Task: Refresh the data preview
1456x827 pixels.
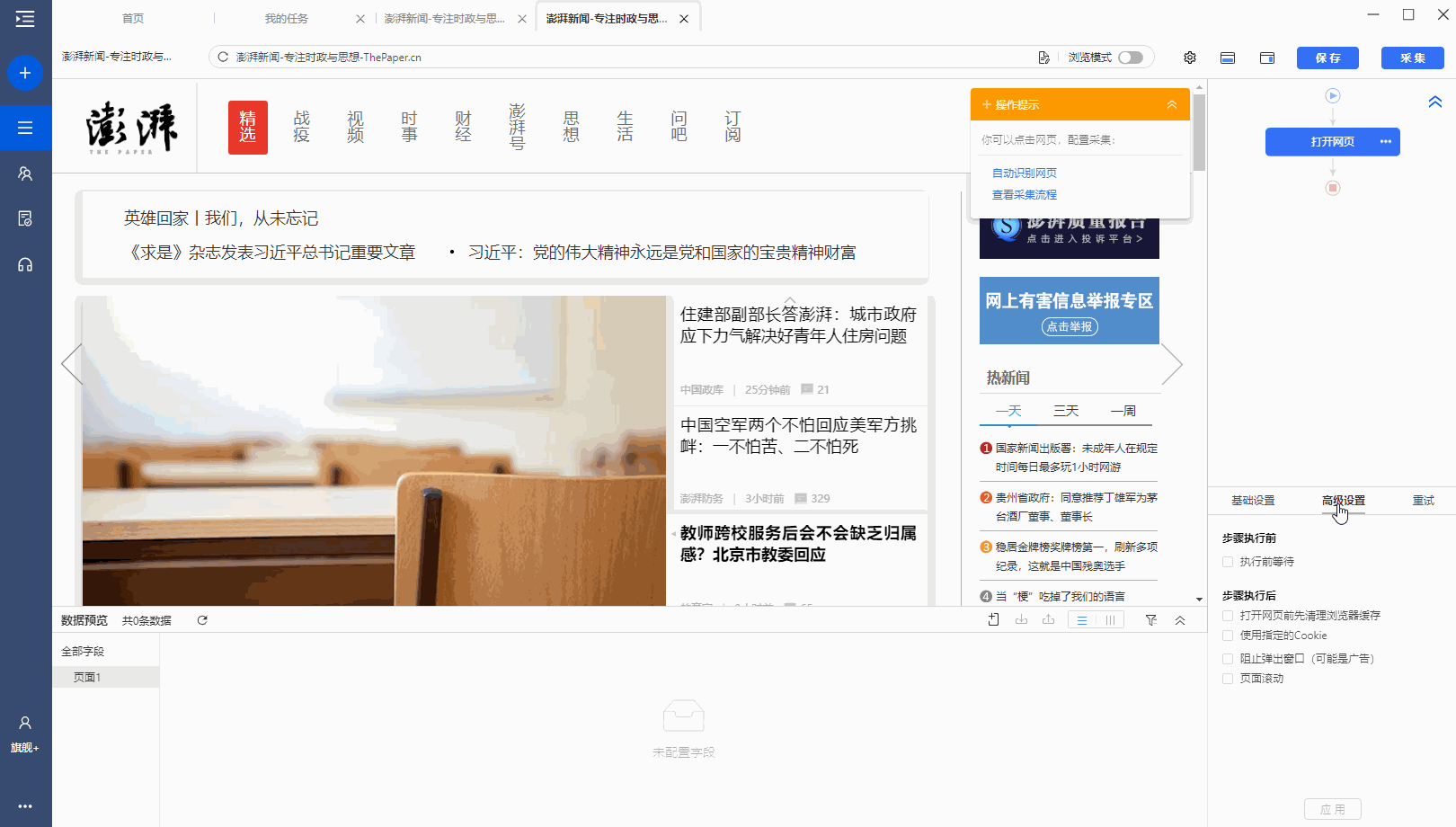Action: 202,620
